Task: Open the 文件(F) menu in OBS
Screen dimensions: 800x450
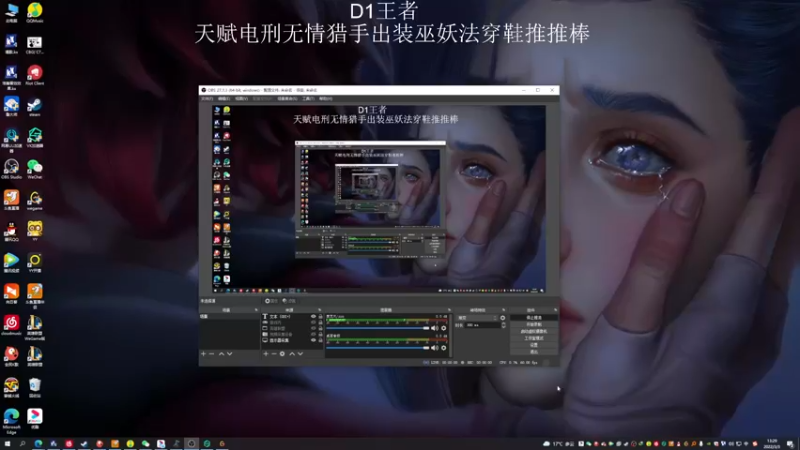Action: [x=207, y=98]
